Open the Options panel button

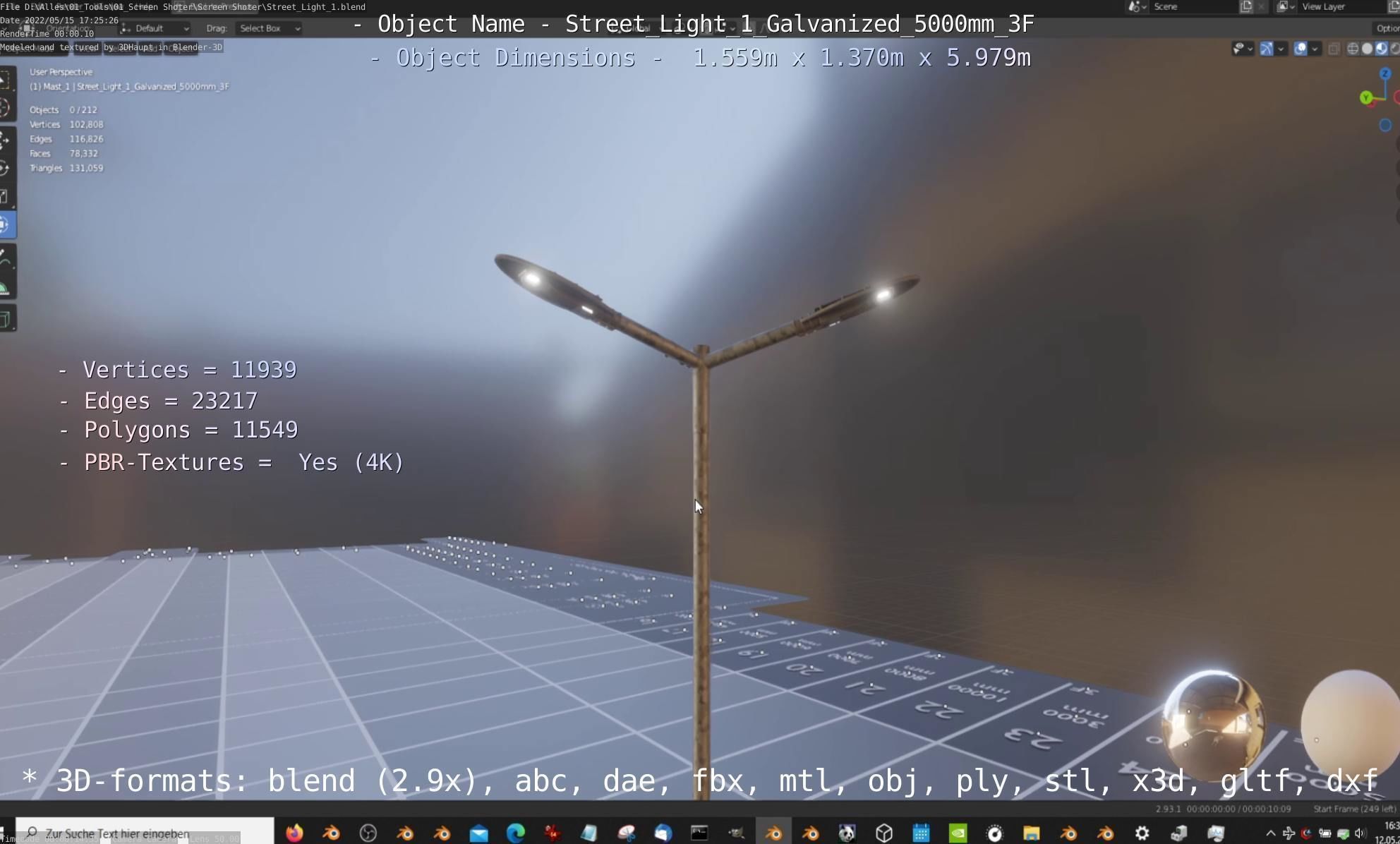(1387, 28)
